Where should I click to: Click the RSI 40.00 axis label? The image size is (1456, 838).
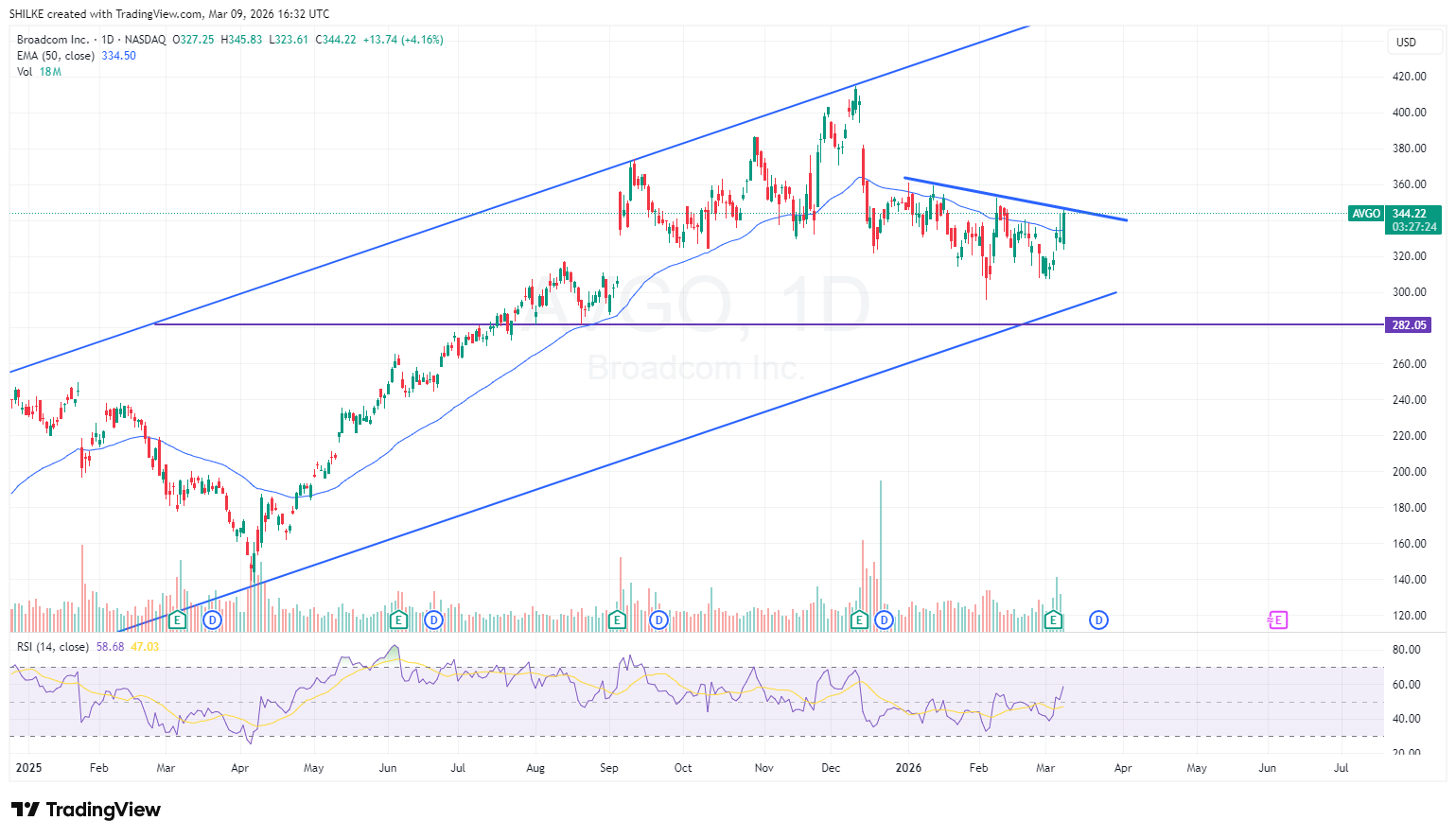tap(1407, 719)
